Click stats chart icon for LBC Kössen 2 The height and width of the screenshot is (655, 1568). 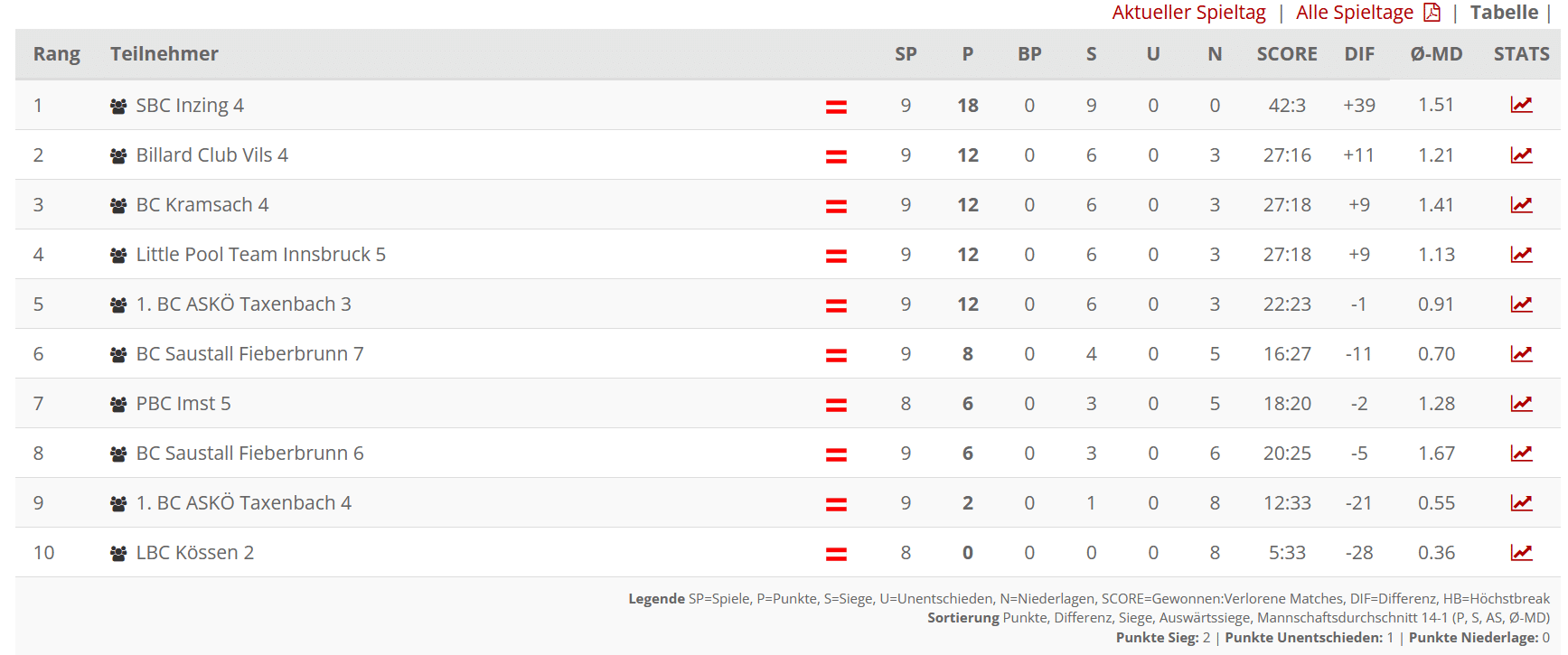(x=1521, y=552)
